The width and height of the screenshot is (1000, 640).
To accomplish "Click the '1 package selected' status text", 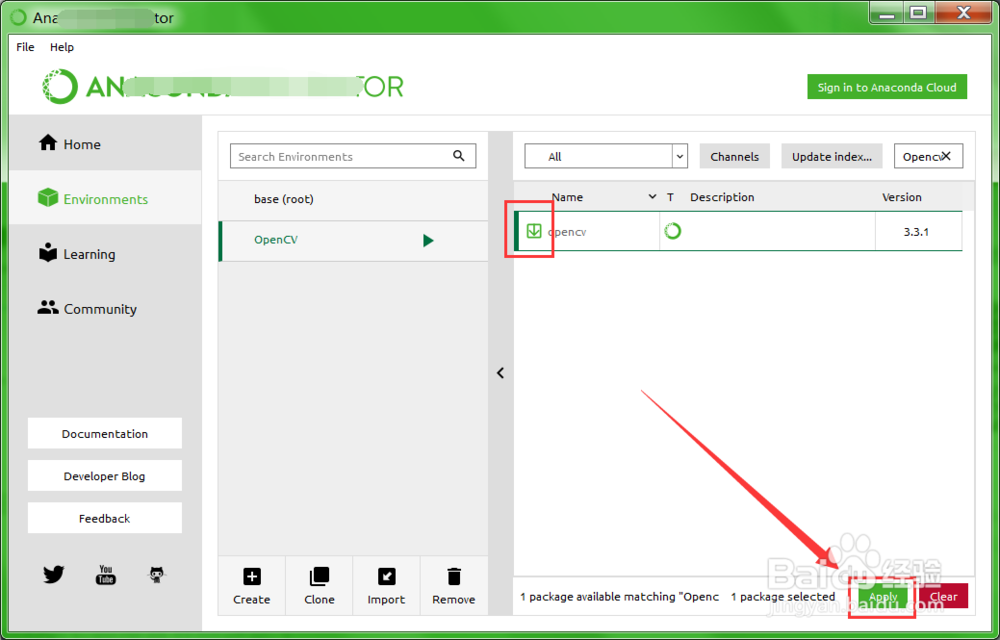I will [783, 597].
